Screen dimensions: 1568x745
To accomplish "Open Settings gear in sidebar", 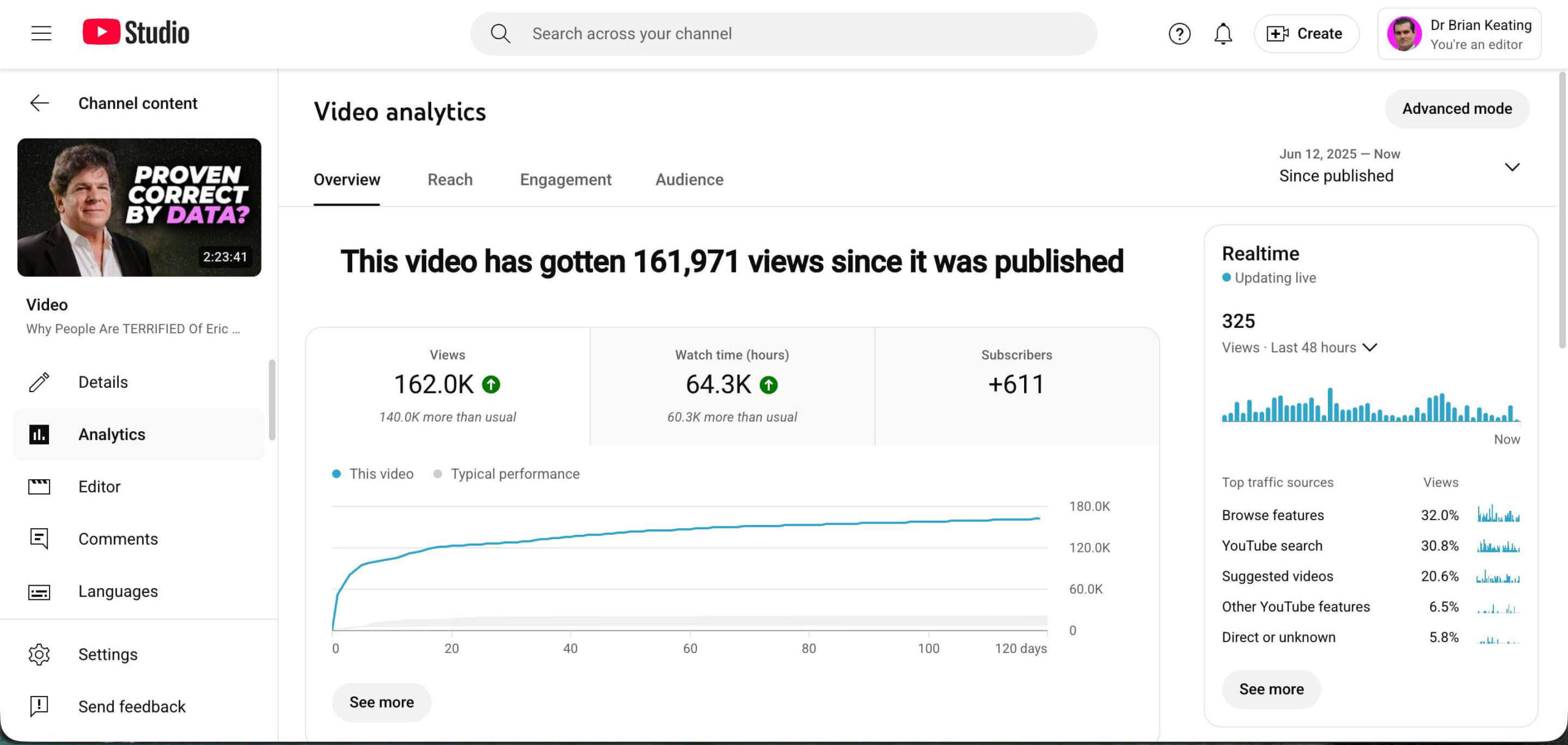I will pos(40,654).
